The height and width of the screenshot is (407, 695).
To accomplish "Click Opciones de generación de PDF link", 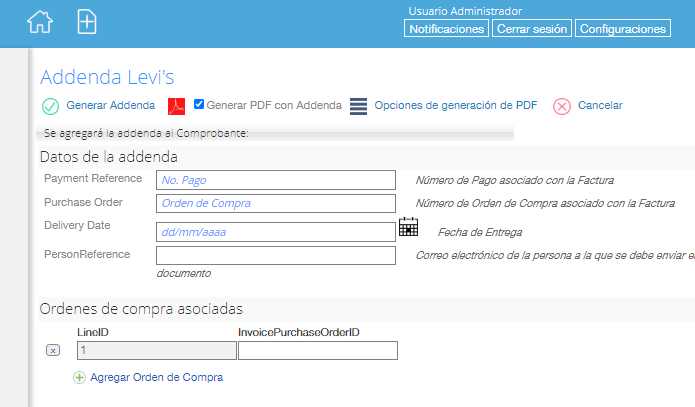I will (x=456, y=105).
